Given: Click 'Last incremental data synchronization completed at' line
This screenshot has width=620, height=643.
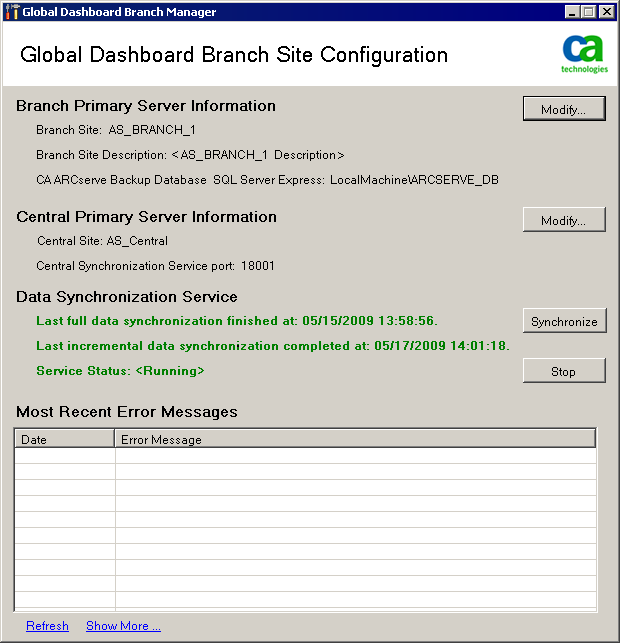Looking at the screenshot, I should point(273,346).
